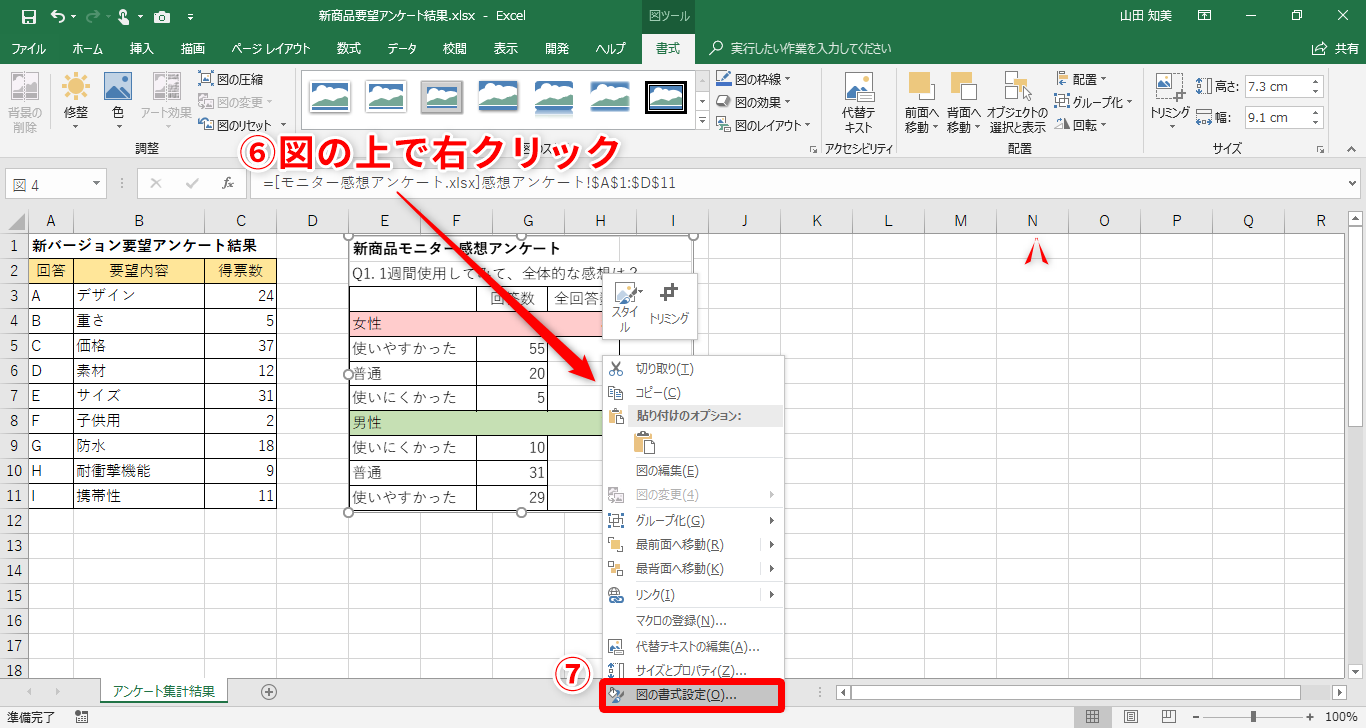
Task: Select 切り取り(T) in context menu
Action: pos(694,369)
